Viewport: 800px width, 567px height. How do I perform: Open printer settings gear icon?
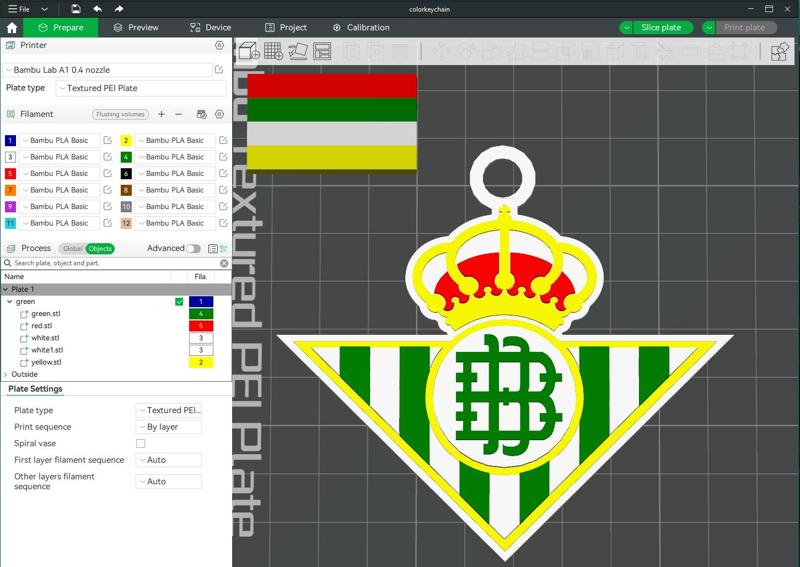219,45
